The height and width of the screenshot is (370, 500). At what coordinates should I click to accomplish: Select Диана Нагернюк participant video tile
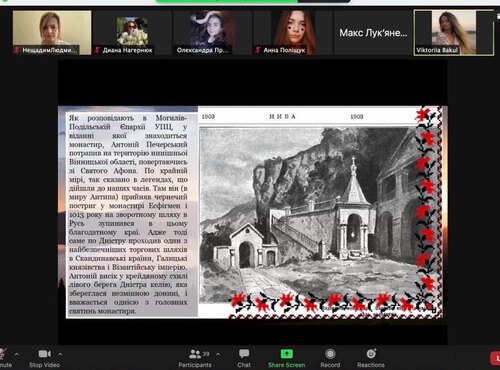coord(132,32)
